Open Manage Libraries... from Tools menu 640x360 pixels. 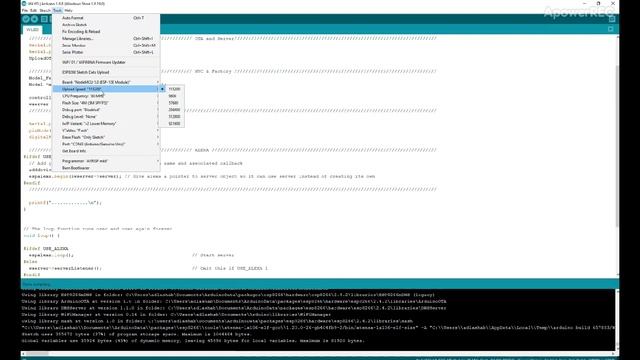[106, 38]
